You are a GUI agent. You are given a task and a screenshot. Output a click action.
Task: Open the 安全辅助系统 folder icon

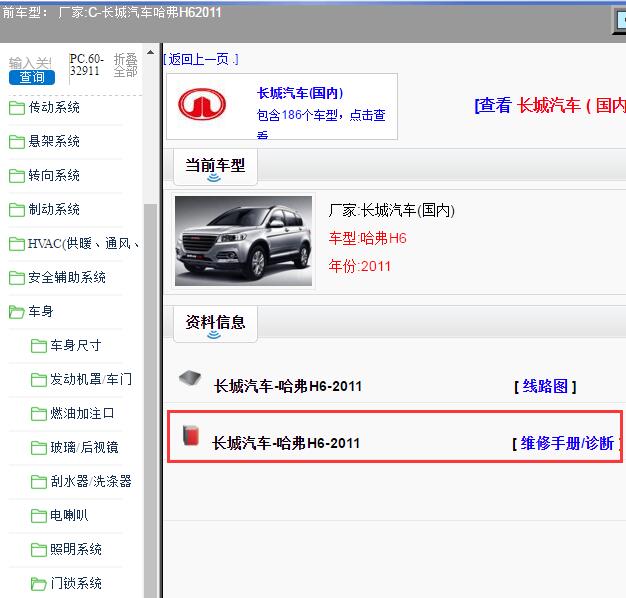click(17, 278)
